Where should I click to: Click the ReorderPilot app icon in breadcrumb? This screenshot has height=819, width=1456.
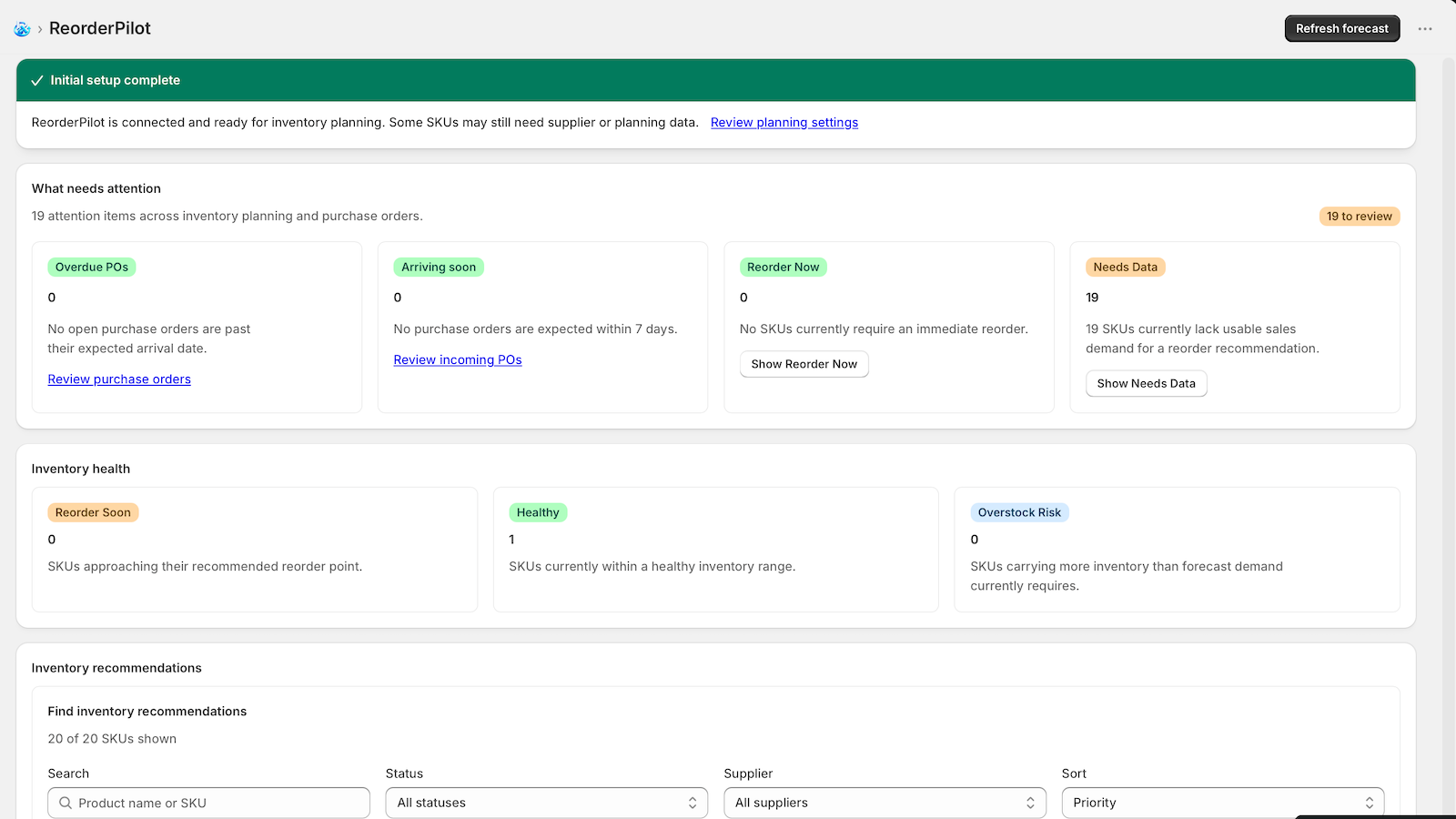(22, 29)
